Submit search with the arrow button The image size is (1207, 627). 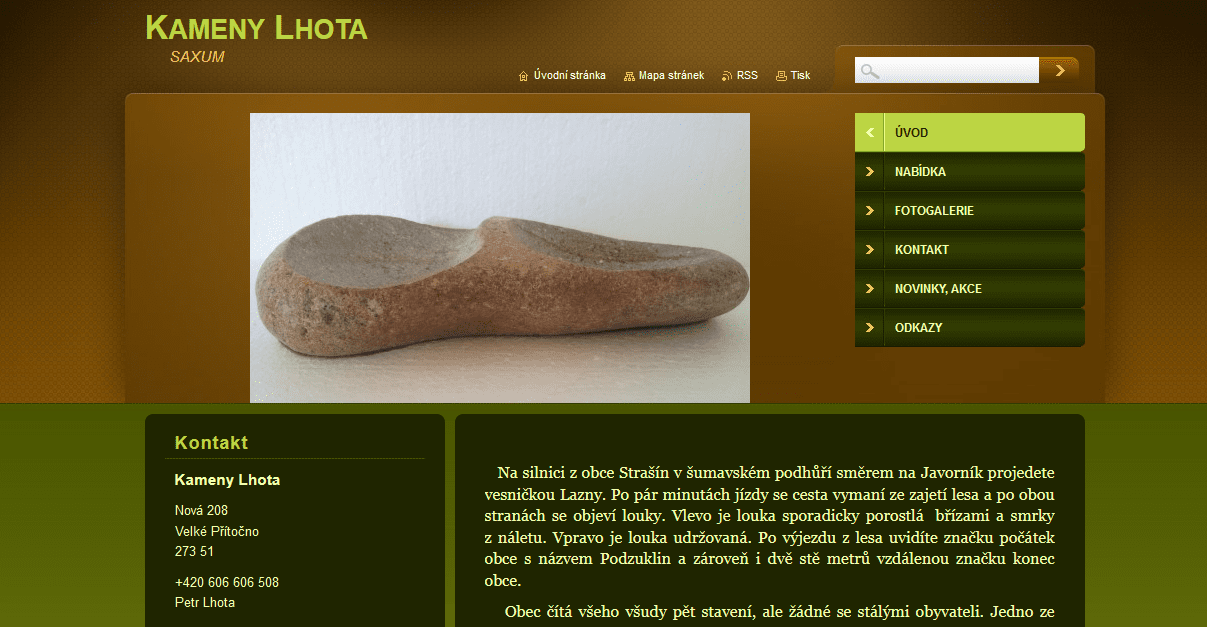pyautogui.click(x=1059, y=70)
